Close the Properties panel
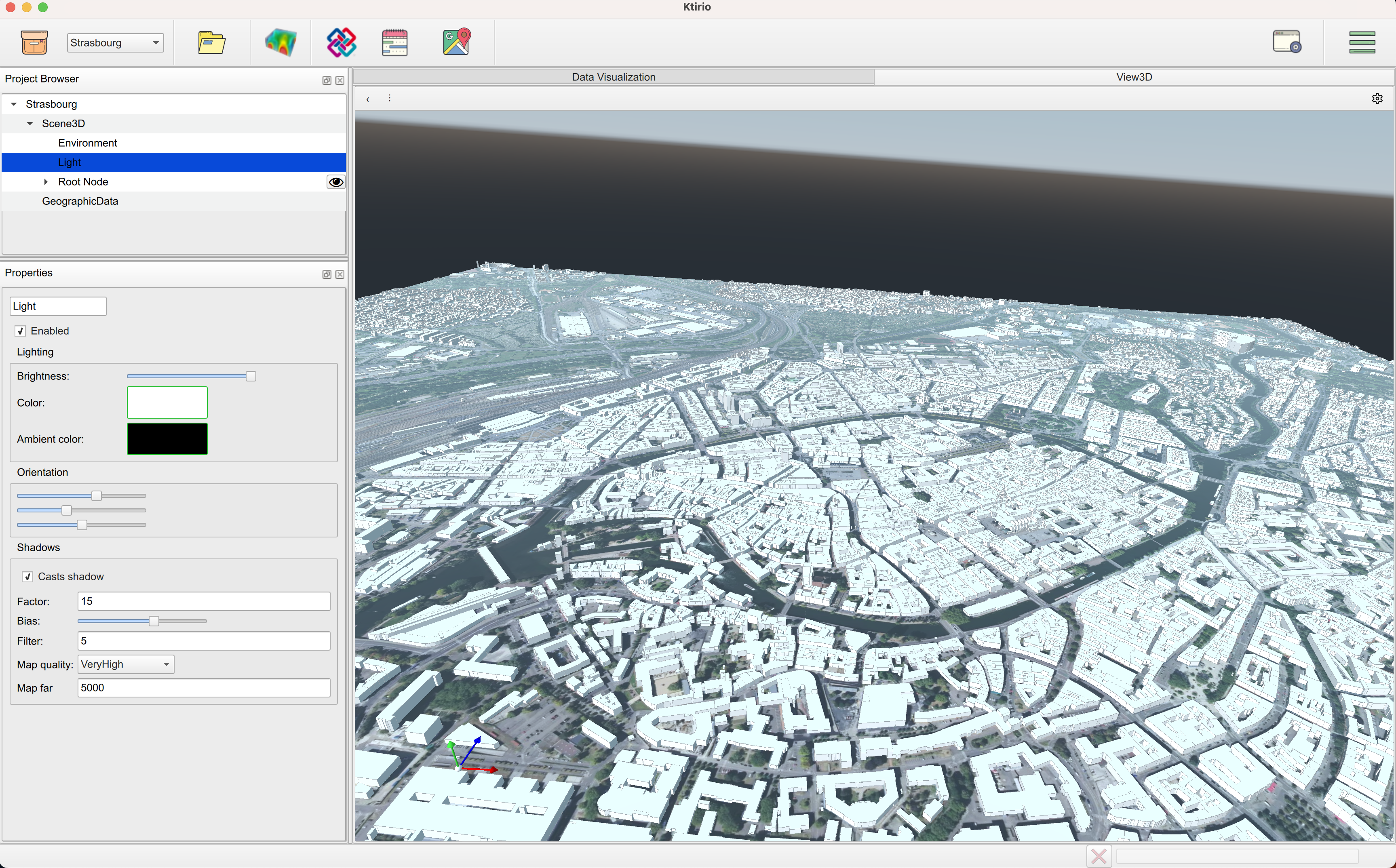The height and width of the screenshot is (868, 1396). tap(340, 274)
